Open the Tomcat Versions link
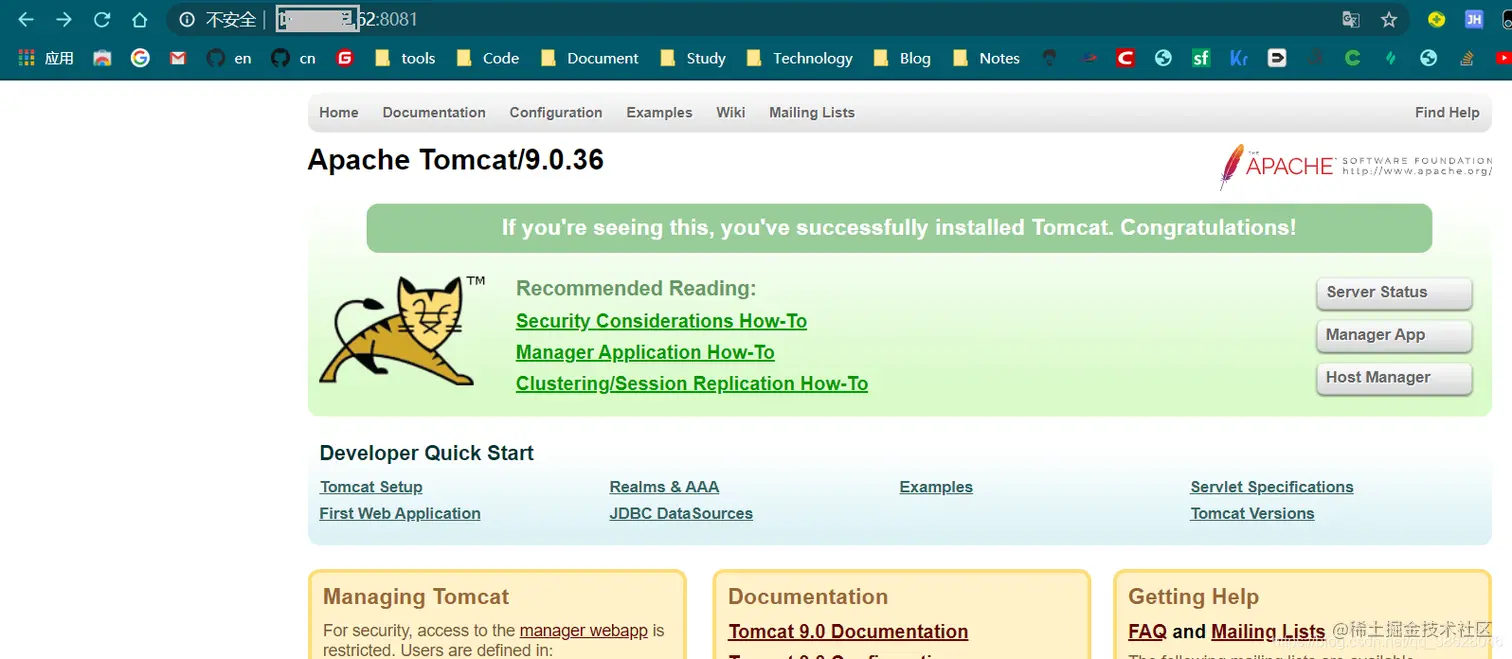 1252,513
